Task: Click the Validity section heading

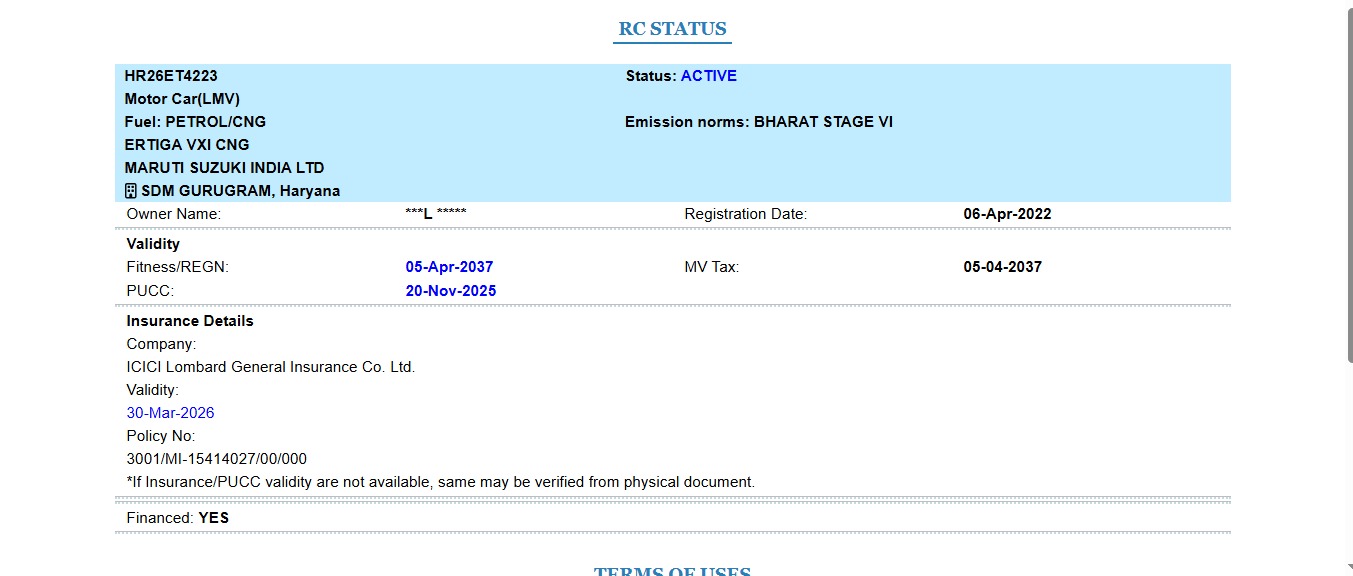Action: [153, 244]
